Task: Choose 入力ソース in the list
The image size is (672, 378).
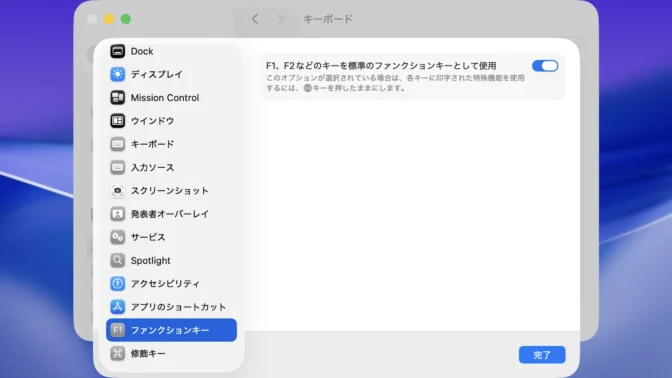Action: 171,167
